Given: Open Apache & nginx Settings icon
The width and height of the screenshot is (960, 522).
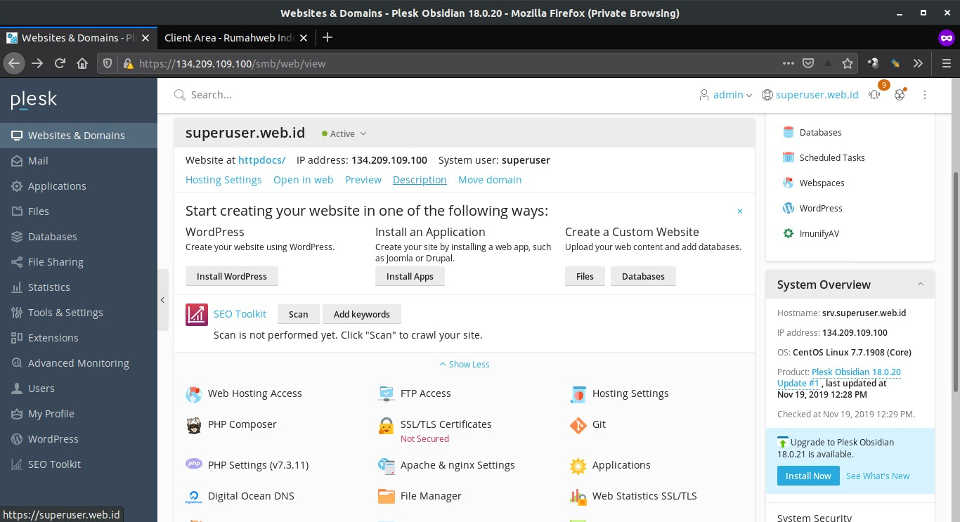Looking at the screenshot, I should [x=386, y=466].
